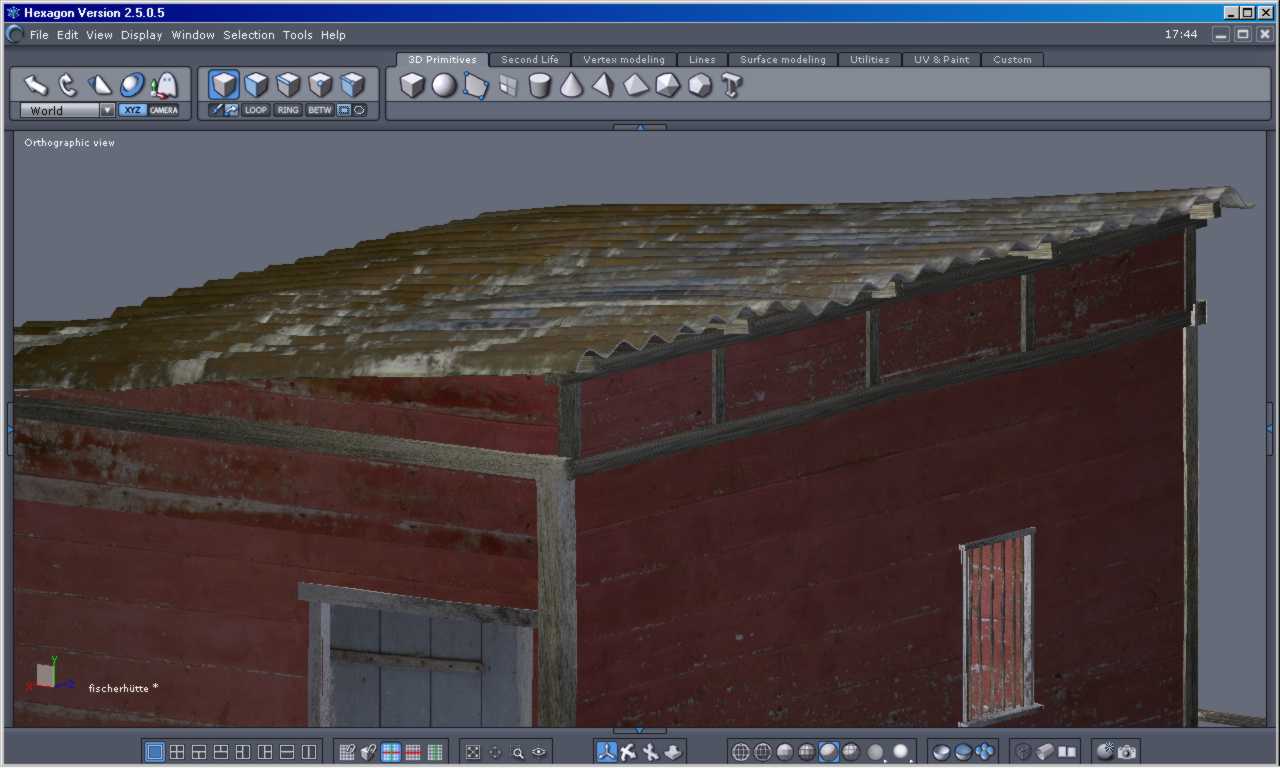Screen dimensions: 1280x768
Task: Open the File menu
Action: 39,35
